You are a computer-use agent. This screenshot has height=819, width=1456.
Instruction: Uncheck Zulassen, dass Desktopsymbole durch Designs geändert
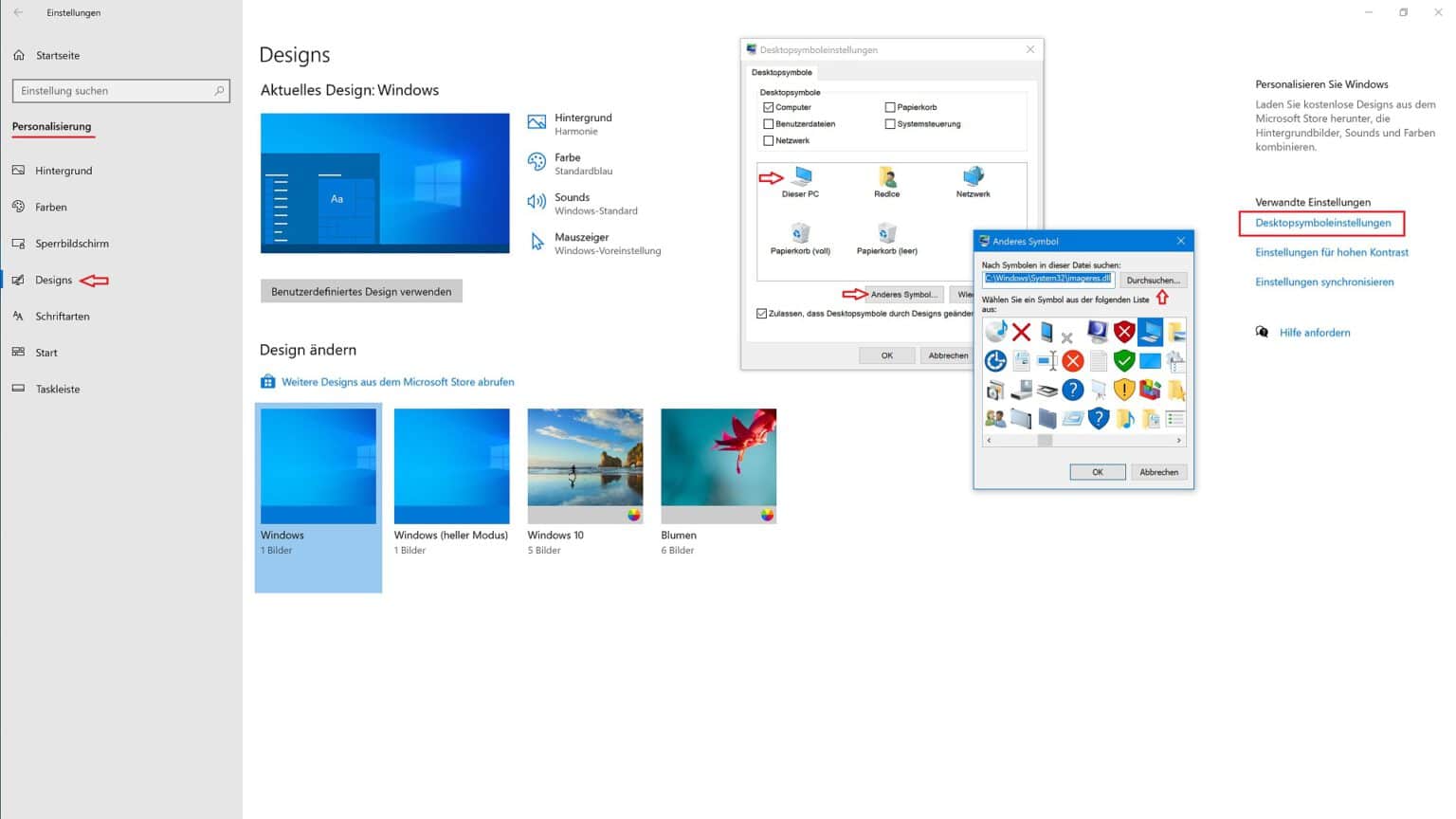click(x=761, y=313)
